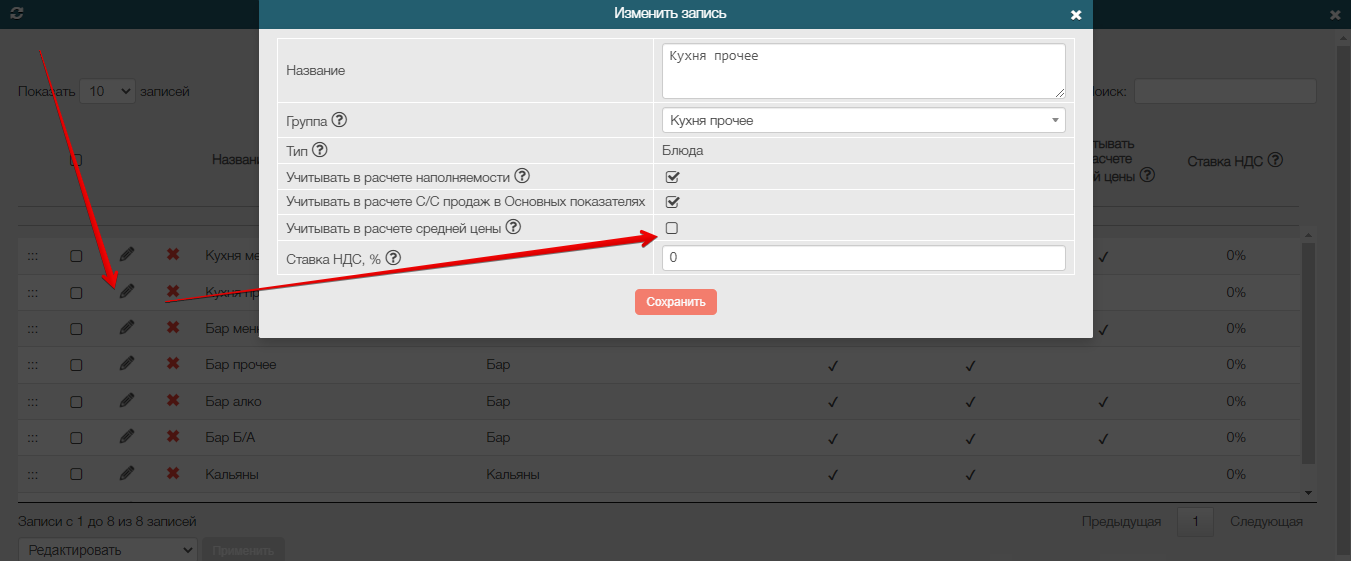Focus the Название text area

[x=864, y=70]
